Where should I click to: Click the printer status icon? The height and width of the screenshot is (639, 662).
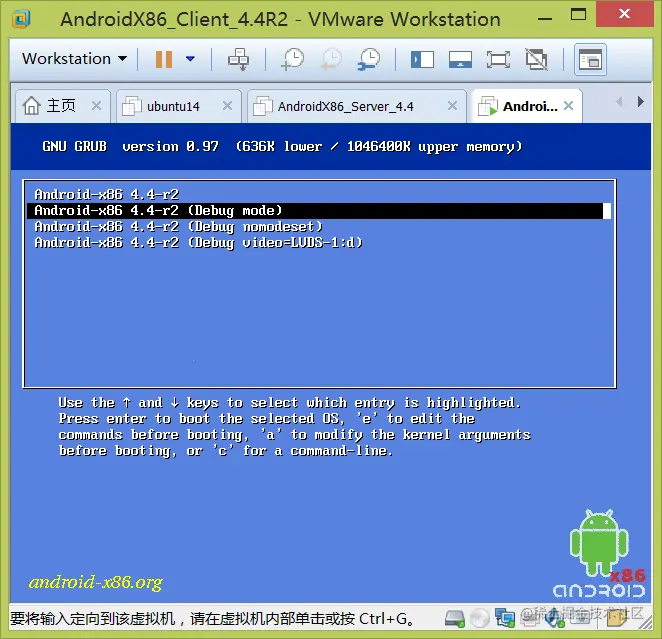point(529,620)
